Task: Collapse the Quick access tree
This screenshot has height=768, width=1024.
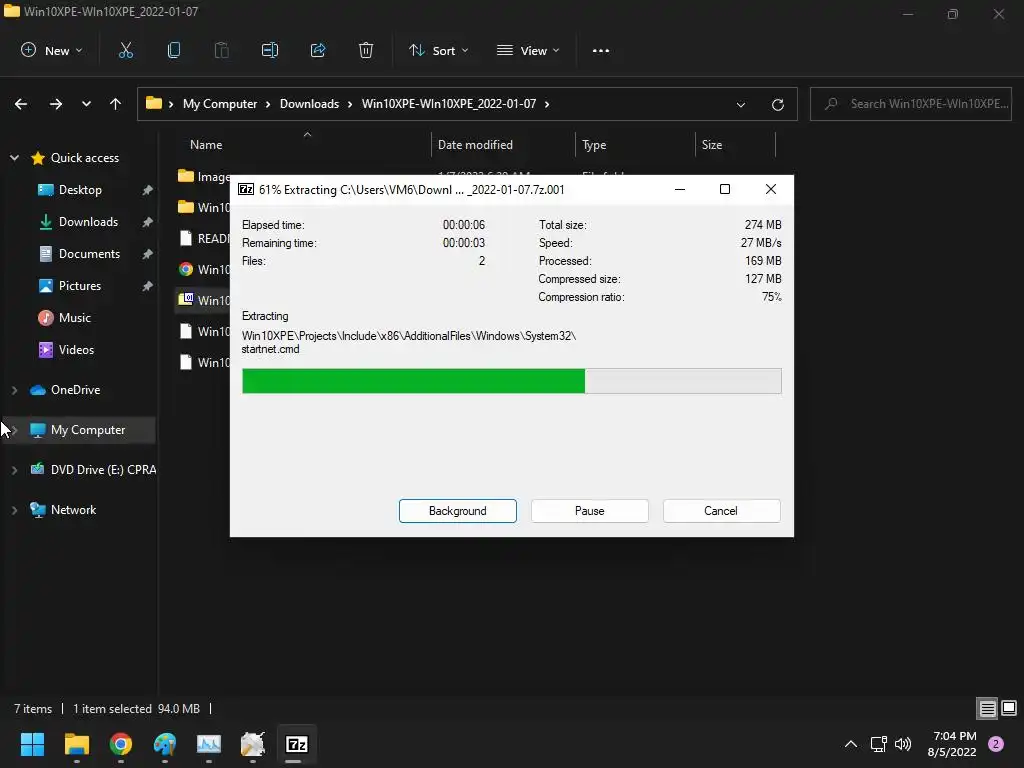Action: [14, 157]
